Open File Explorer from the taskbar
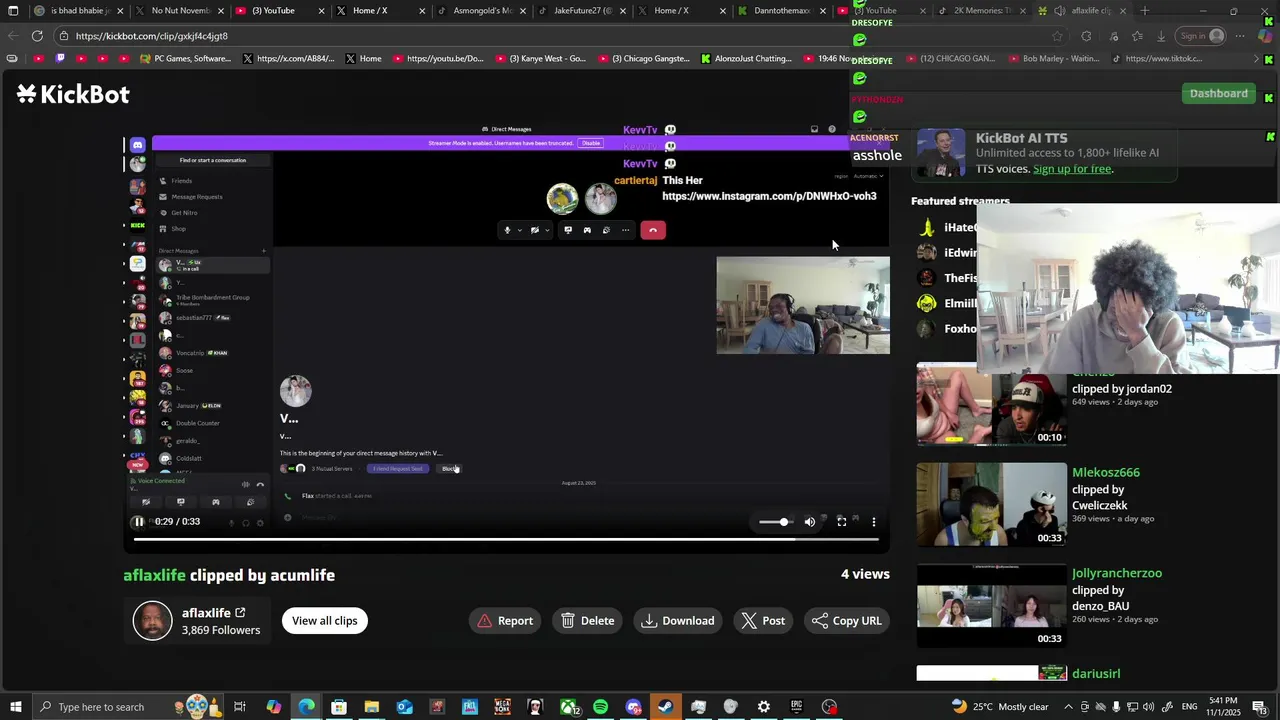This screenshot has width=1280, height=720. 371,707
